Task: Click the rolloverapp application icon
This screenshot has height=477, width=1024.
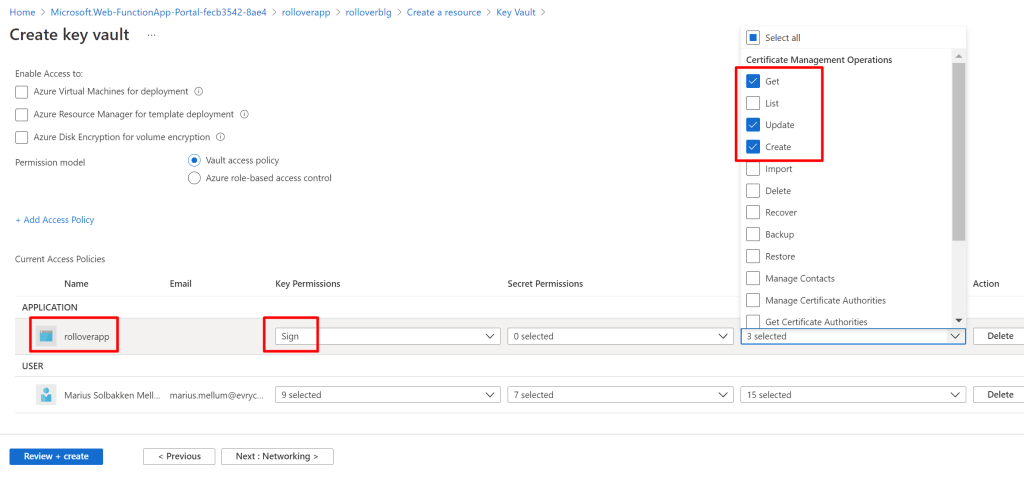Action: click(x=46, y=336)
